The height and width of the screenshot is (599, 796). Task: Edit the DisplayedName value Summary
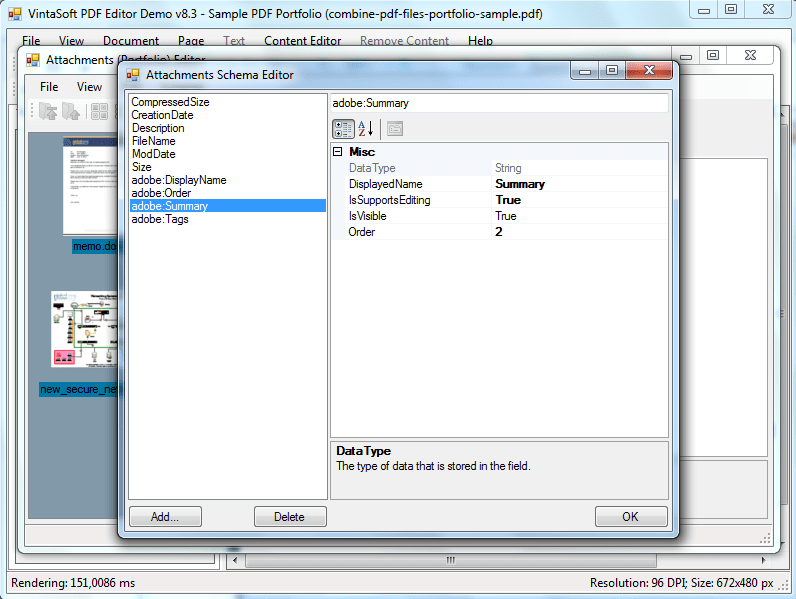(580, 184)
